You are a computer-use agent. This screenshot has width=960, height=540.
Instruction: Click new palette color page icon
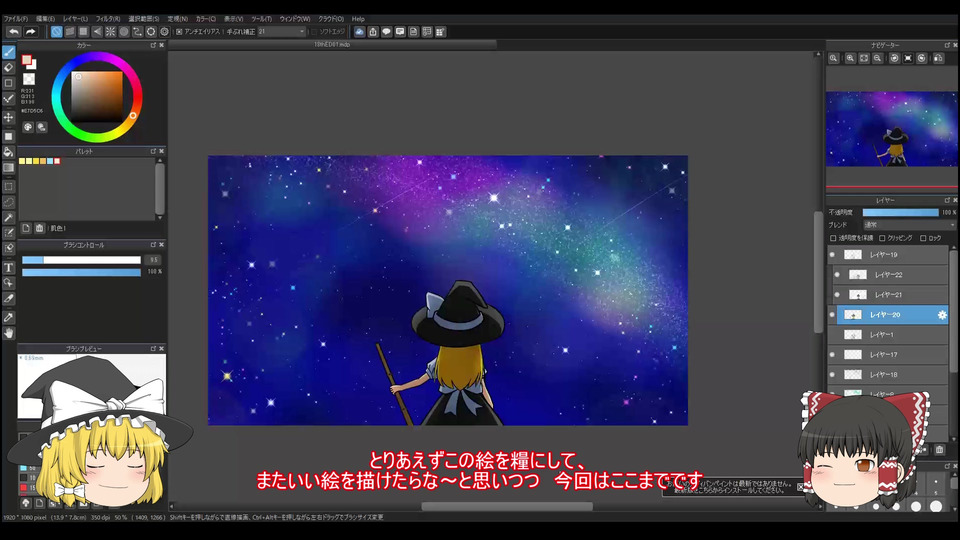(26, 228)
